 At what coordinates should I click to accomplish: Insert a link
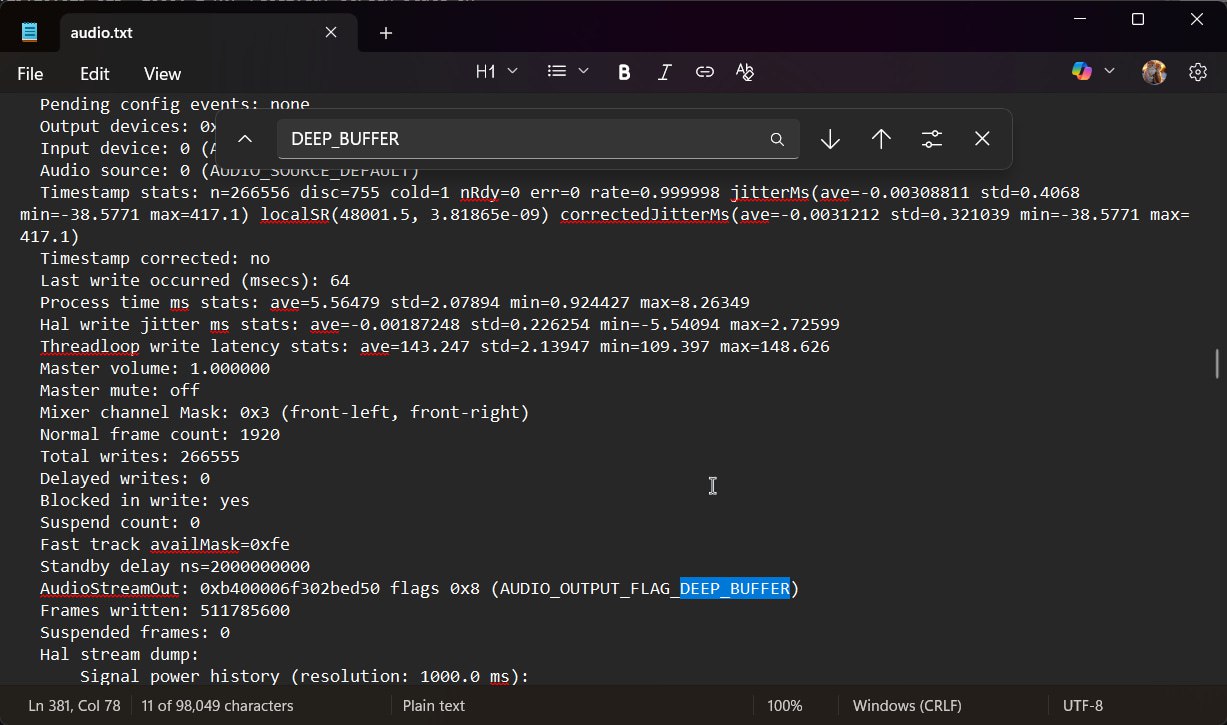(704, 72)
